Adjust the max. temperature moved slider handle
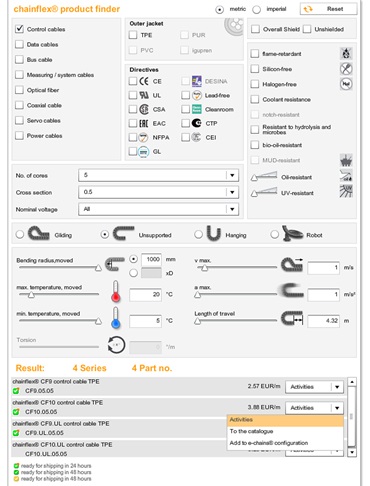370x486 pixels. (31, 295)
